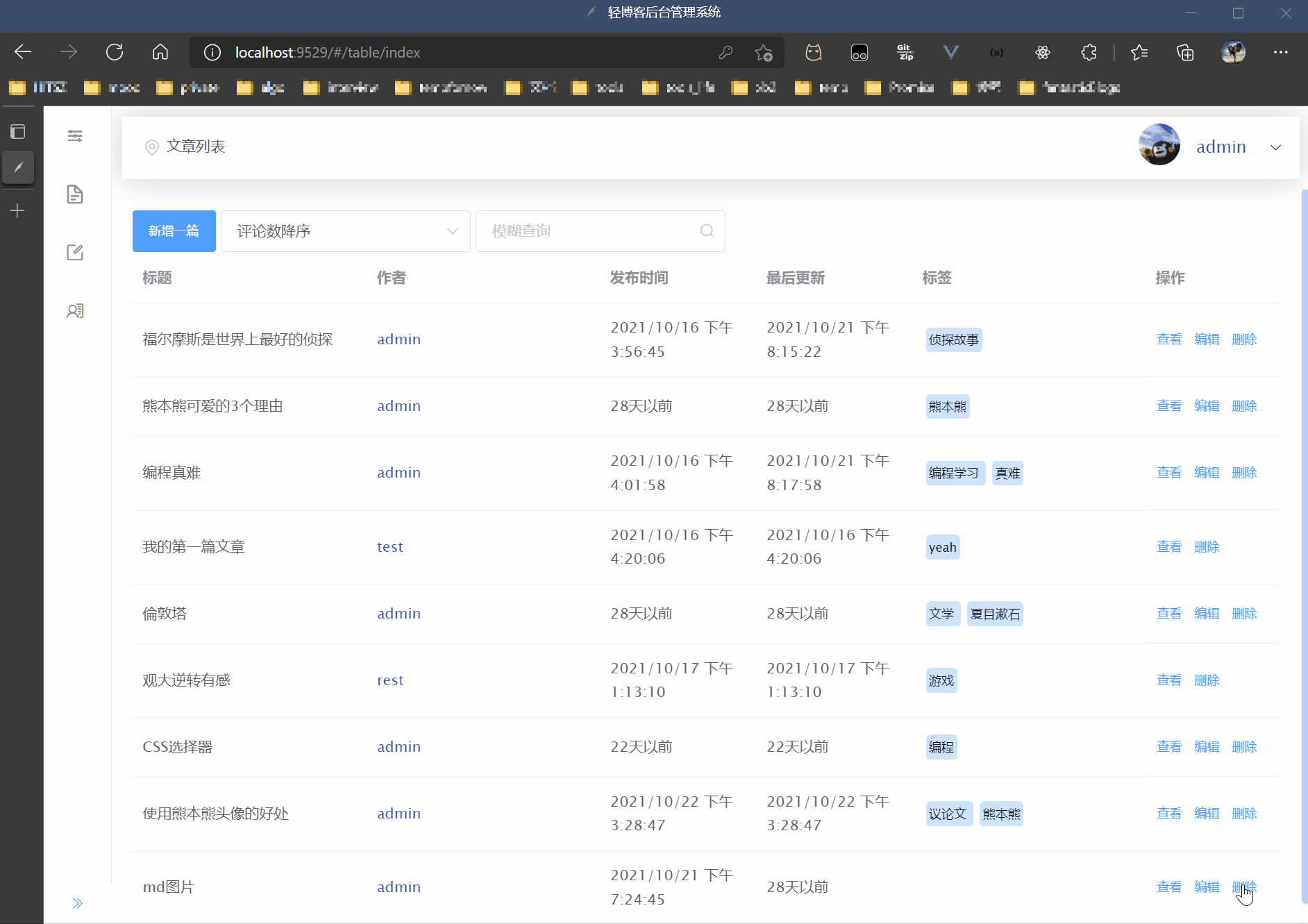Viewport: 1308px width, 924px height.
Task: Click the quill app icon in the dark rail
Action: 19,167
